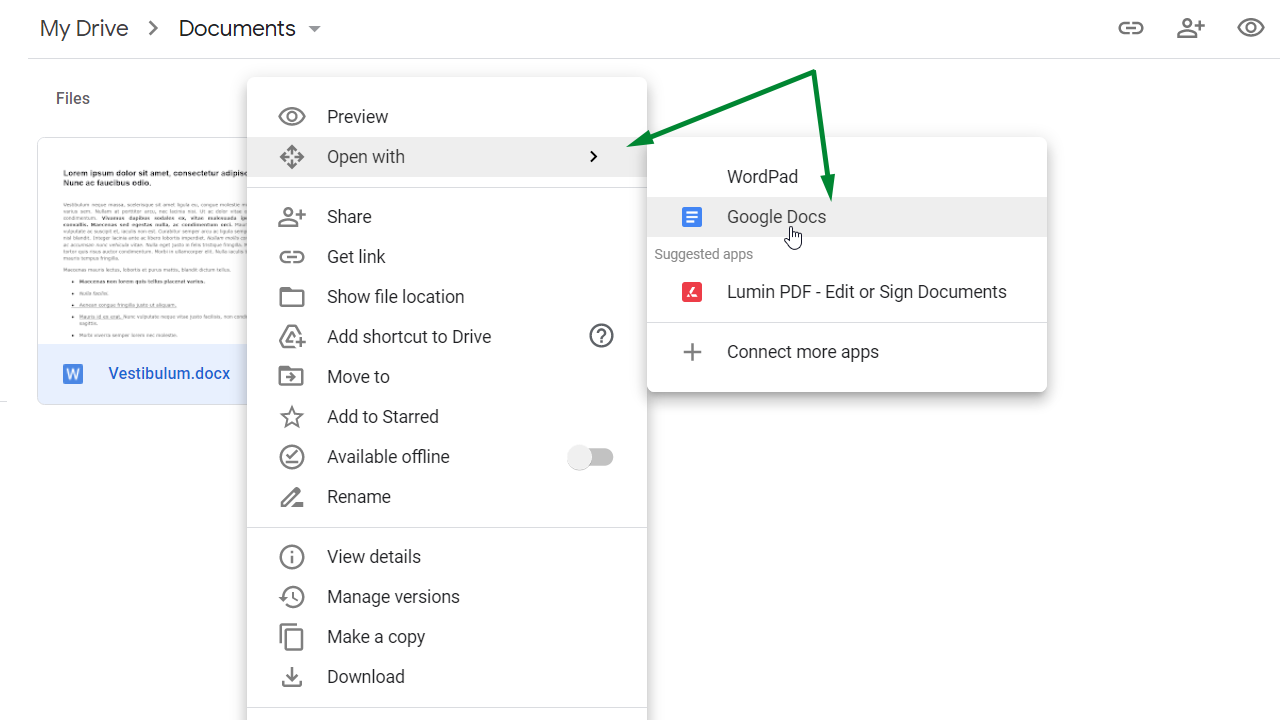The height and width of the screenshot is (720, 1280).
Task: Open the Documents folder dropdown arrow
Action: 314,29
